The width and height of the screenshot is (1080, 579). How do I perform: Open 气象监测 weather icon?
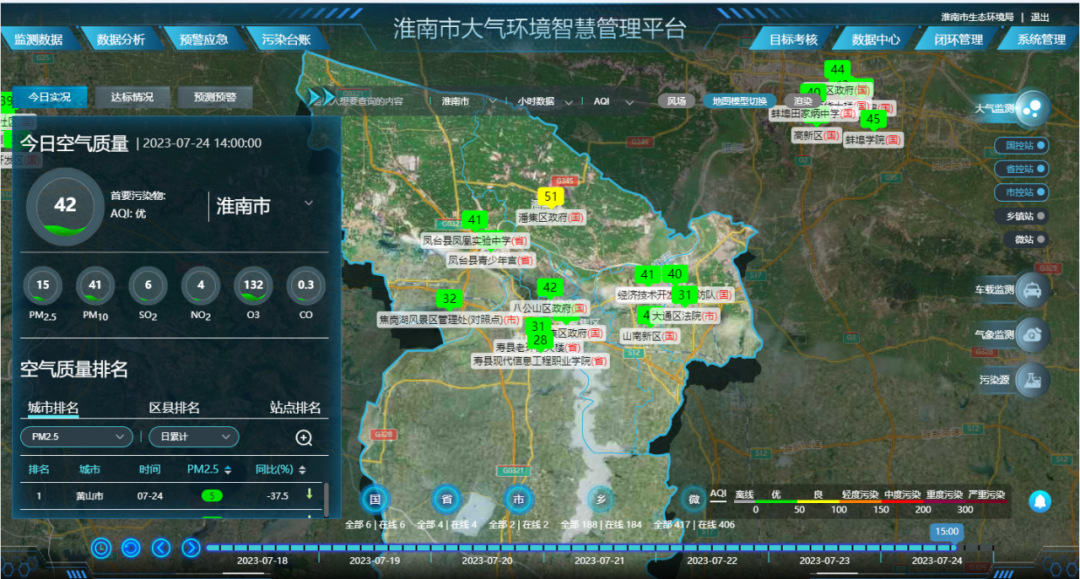pyautogui.click(x=1032, y=335)
